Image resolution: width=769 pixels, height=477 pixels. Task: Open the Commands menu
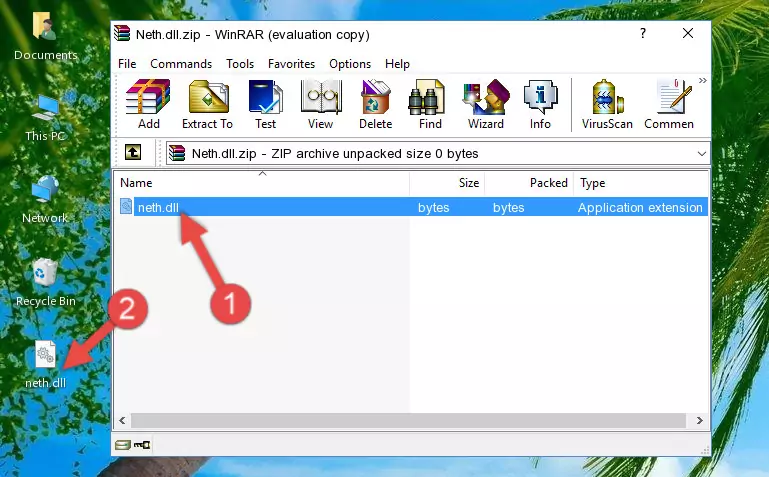[181, 64]
